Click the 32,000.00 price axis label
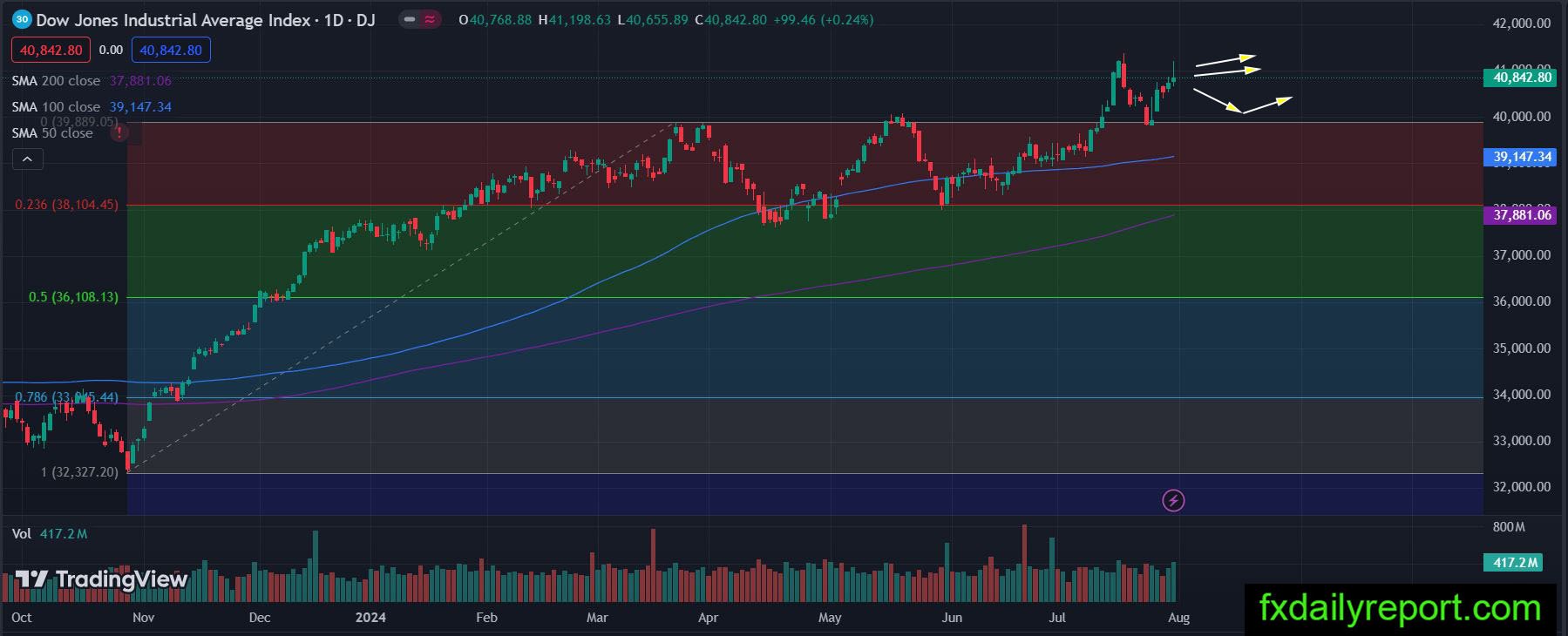 pos(1522,486)
